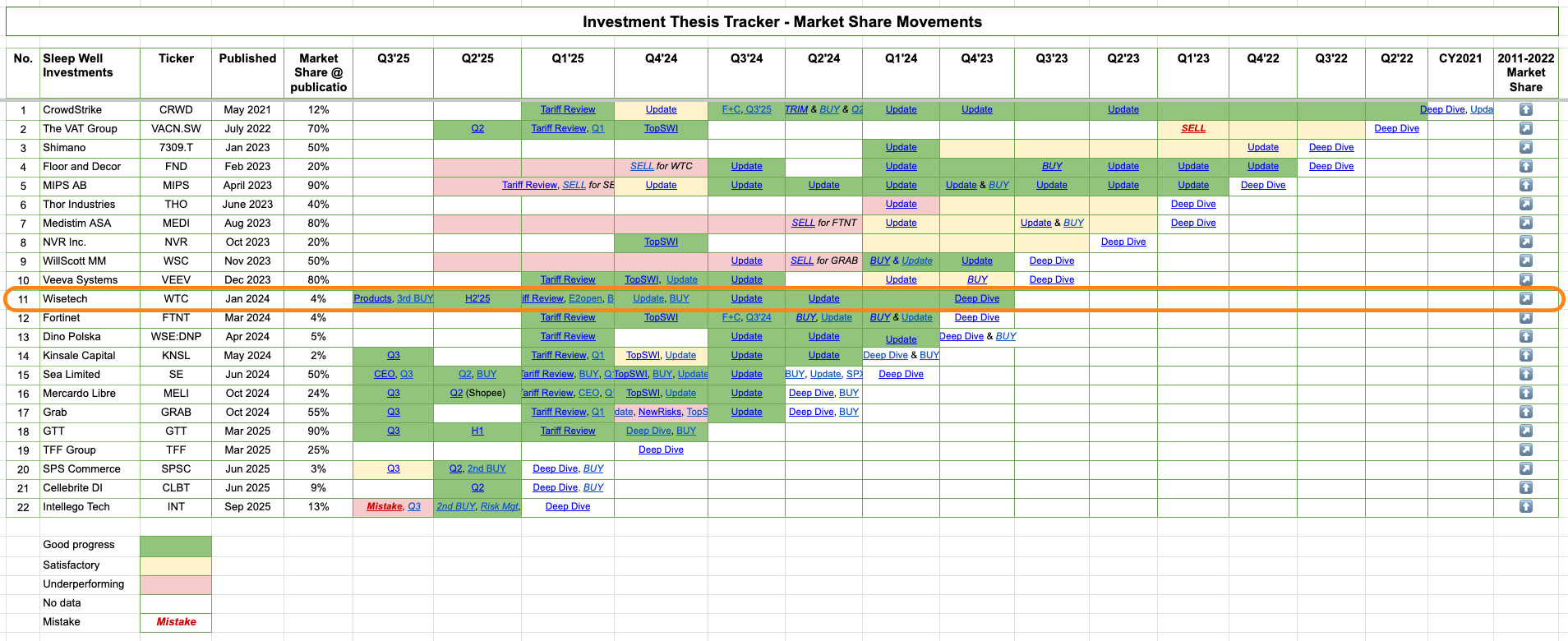
Task: Open the arrow icon in Sea Limited row
Action: 1525,374
